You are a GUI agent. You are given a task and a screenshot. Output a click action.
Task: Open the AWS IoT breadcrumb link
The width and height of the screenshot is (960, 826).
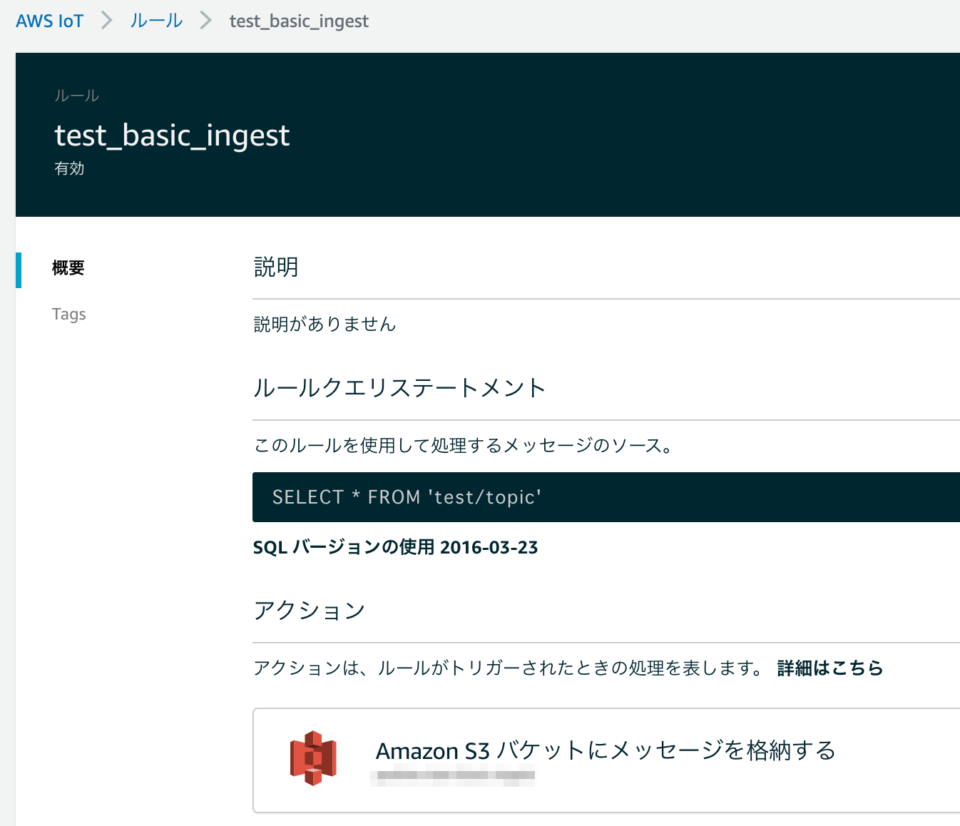49,20
